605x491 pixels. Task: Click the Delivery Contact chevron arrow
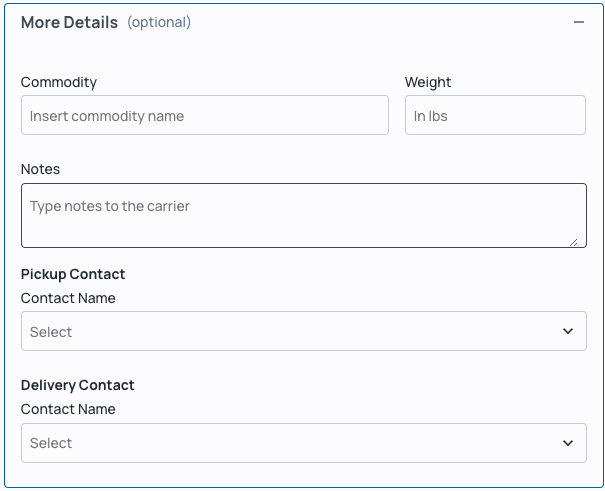pos(568,443)
